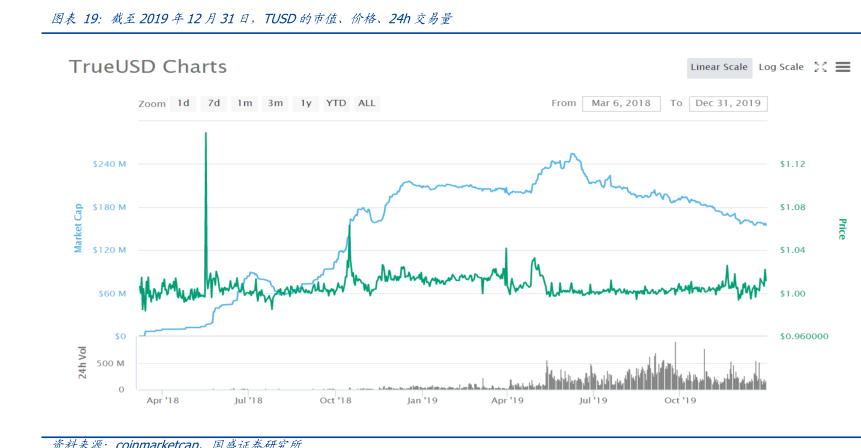Choose the 1y zoom range
The height and width of the screenshot is (448, 861).
tap(306, 103)
